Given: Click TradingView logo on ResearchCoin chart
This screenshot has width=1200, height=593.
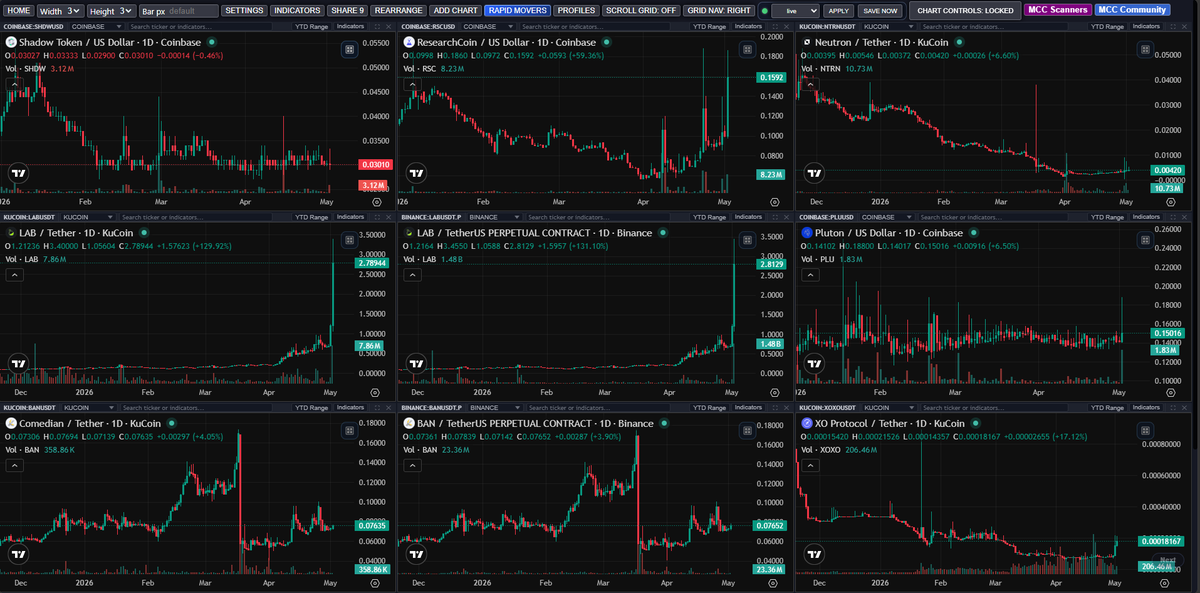Looking at the screenshot, I should click(414, 172).
